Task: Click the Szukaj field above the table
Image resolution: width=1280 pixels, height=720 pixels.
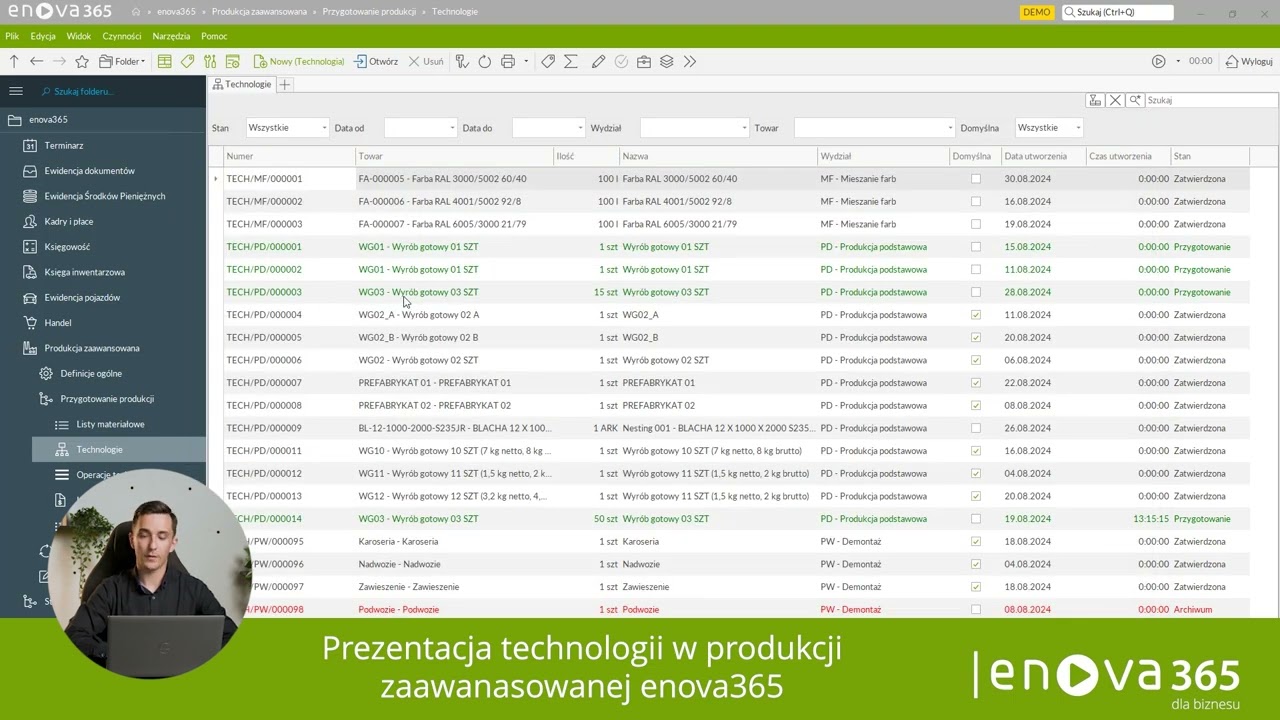Action: pos(1210,100)
